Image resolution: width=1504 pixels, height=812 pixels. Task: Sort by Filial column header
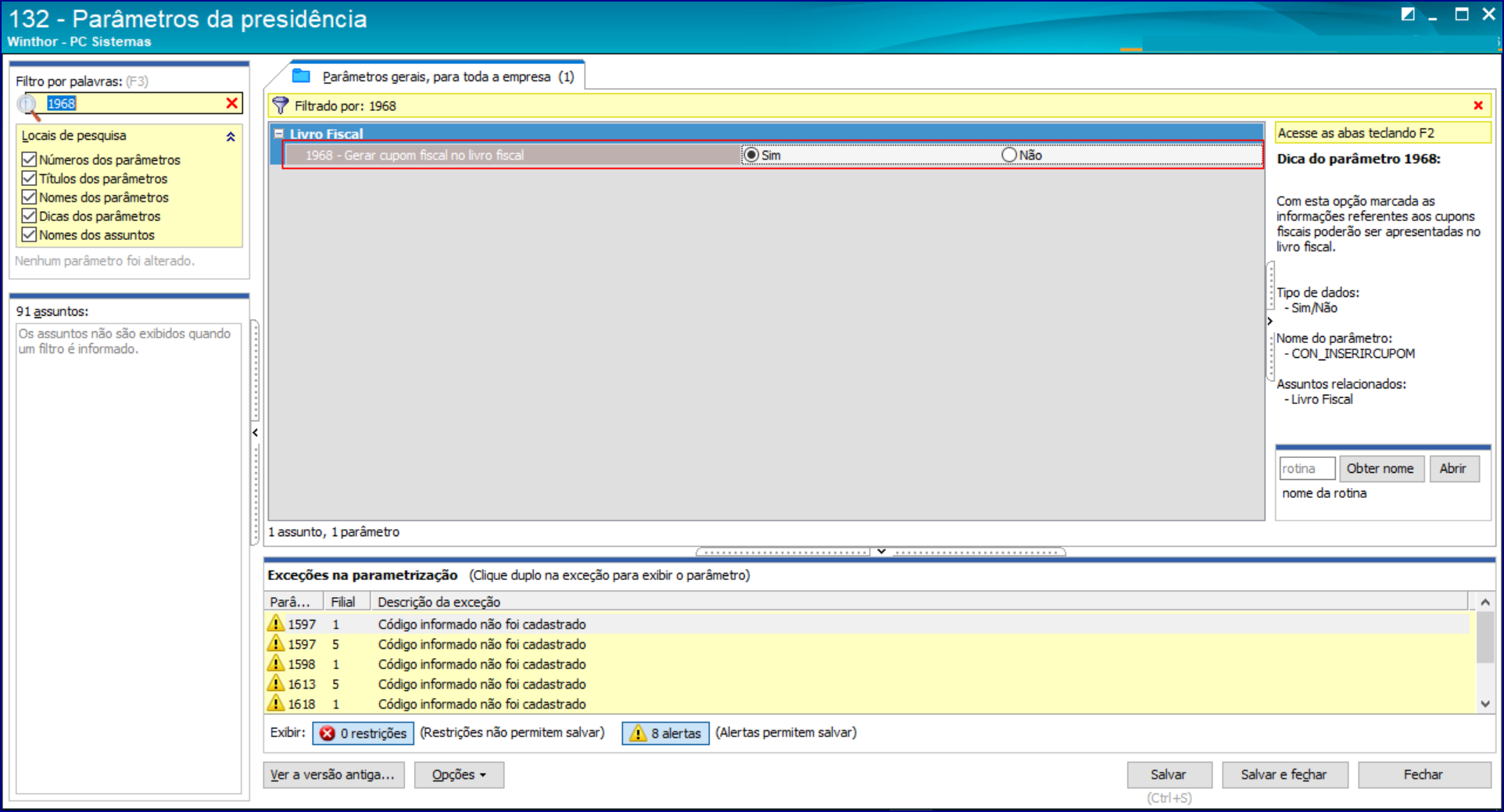pyautogui.click(x=346, y=602)
